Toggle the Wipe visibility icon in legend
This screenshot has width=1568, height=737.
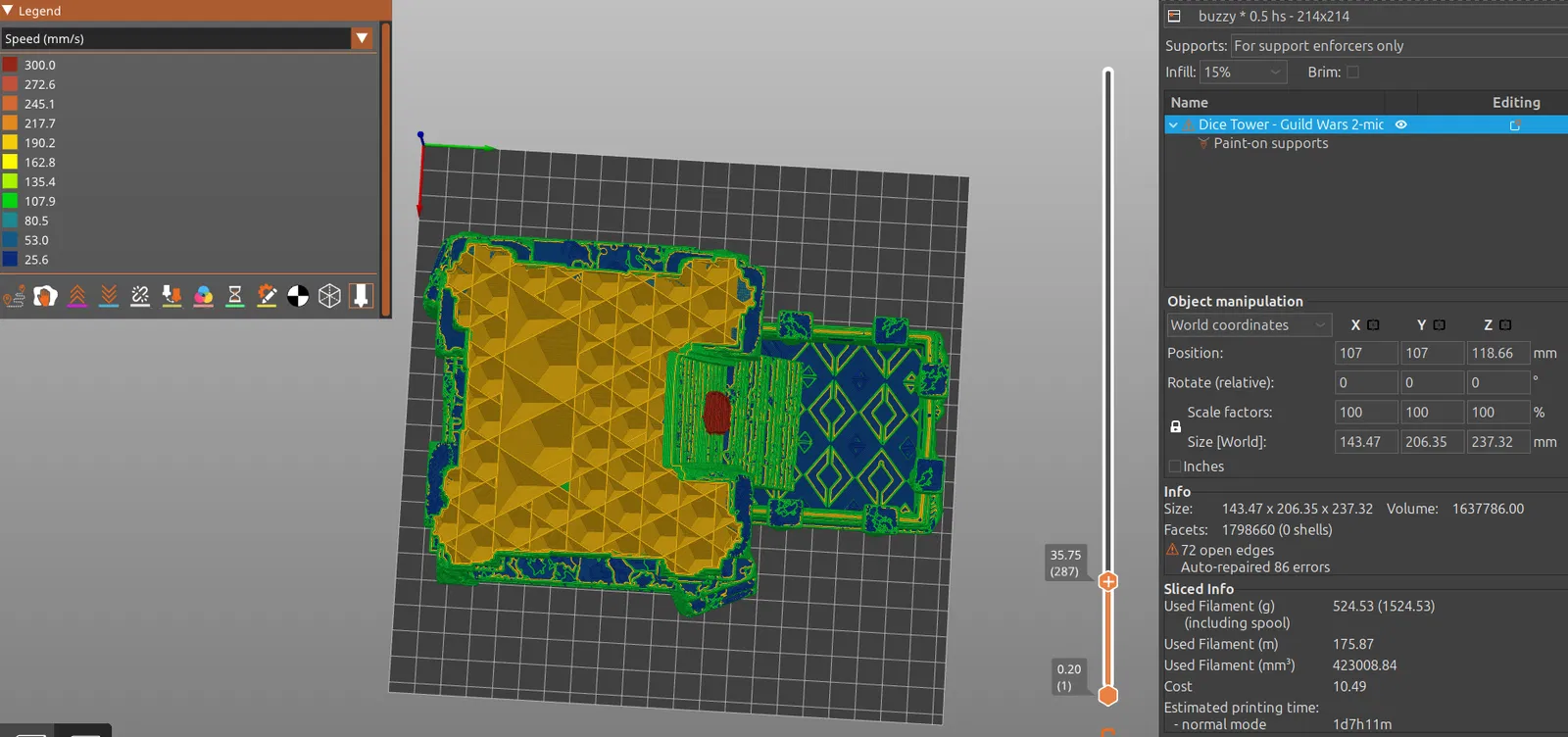click(46, 296)
